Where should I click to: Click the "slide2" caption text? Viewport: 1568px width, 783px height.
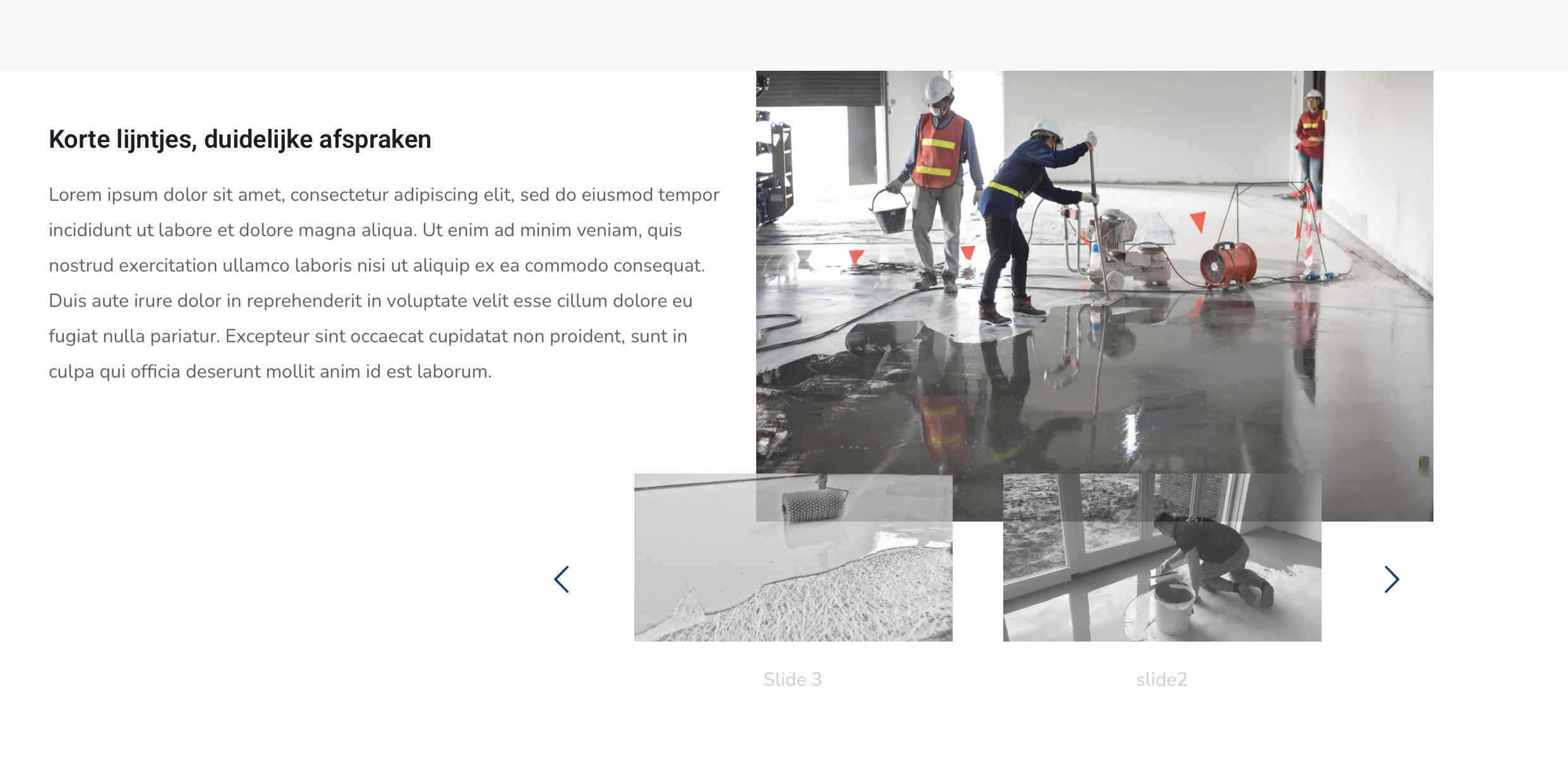(1161, 679)
